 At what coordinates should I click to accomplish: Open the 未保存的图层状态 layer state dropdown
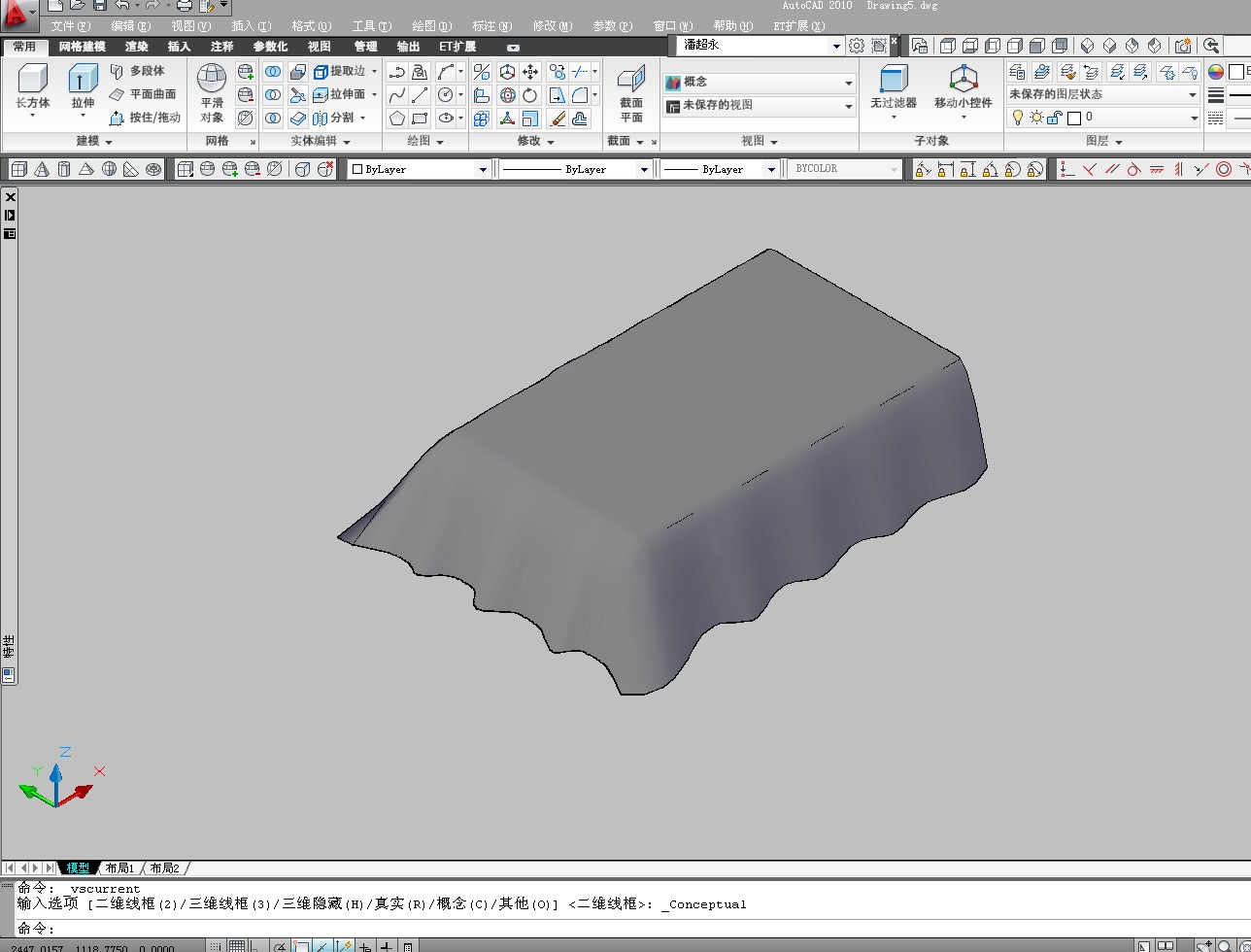point(1193,94)
